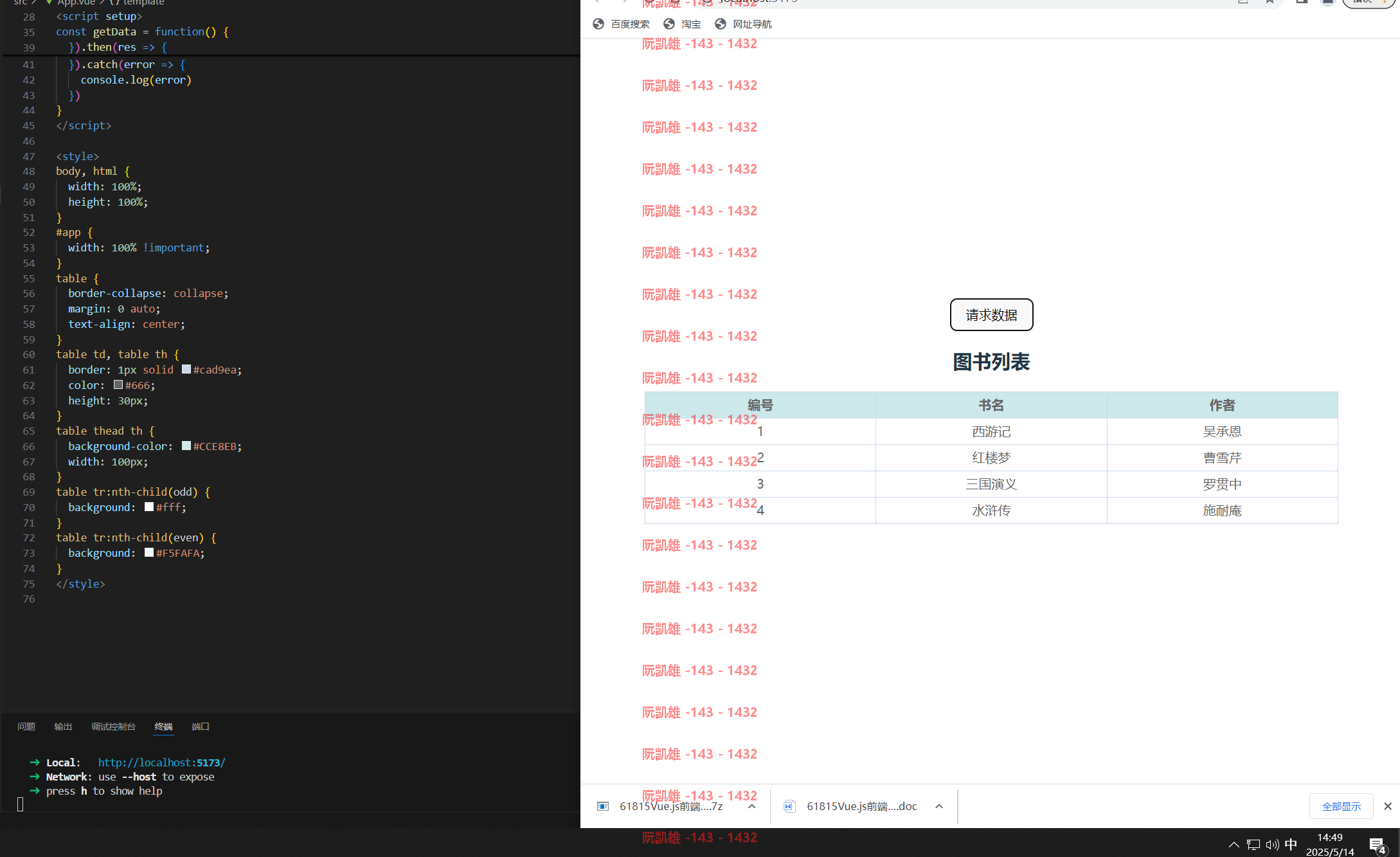Switch to the 输出 panel tab

click(63, 726)
